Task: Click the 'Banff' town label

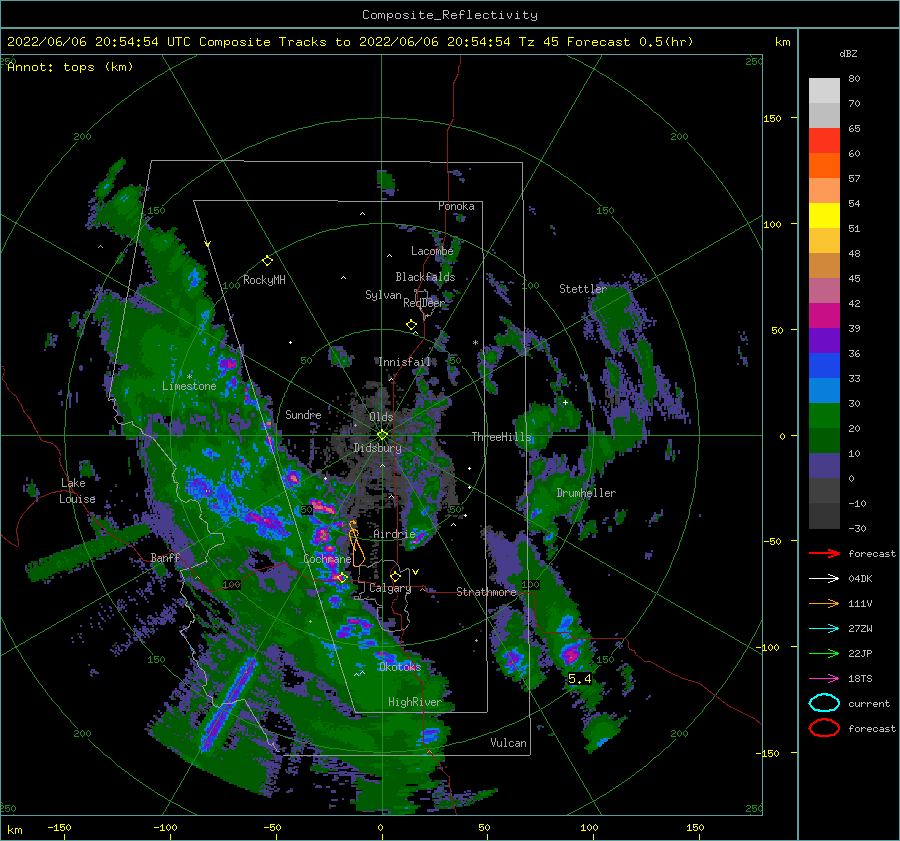Action: coord(165,557)
